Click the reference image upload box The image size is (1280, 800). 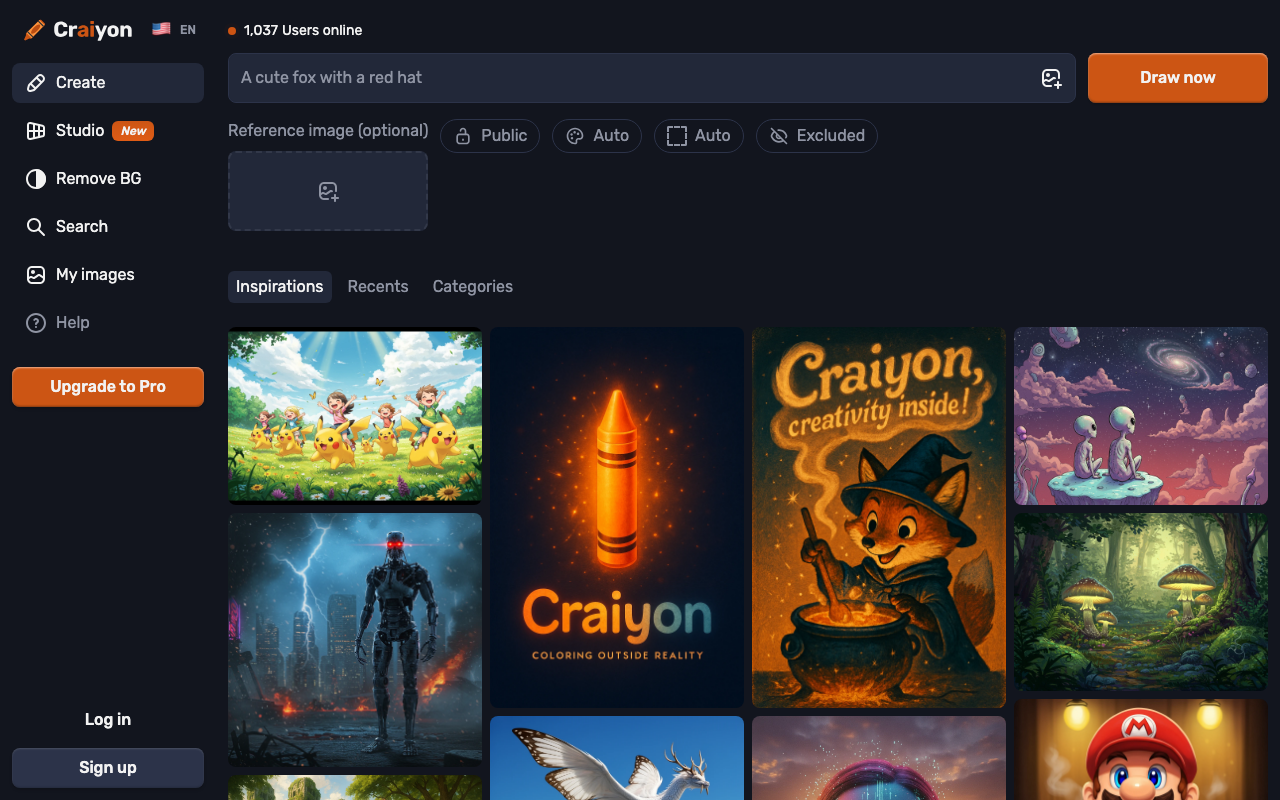pos(328,191)
